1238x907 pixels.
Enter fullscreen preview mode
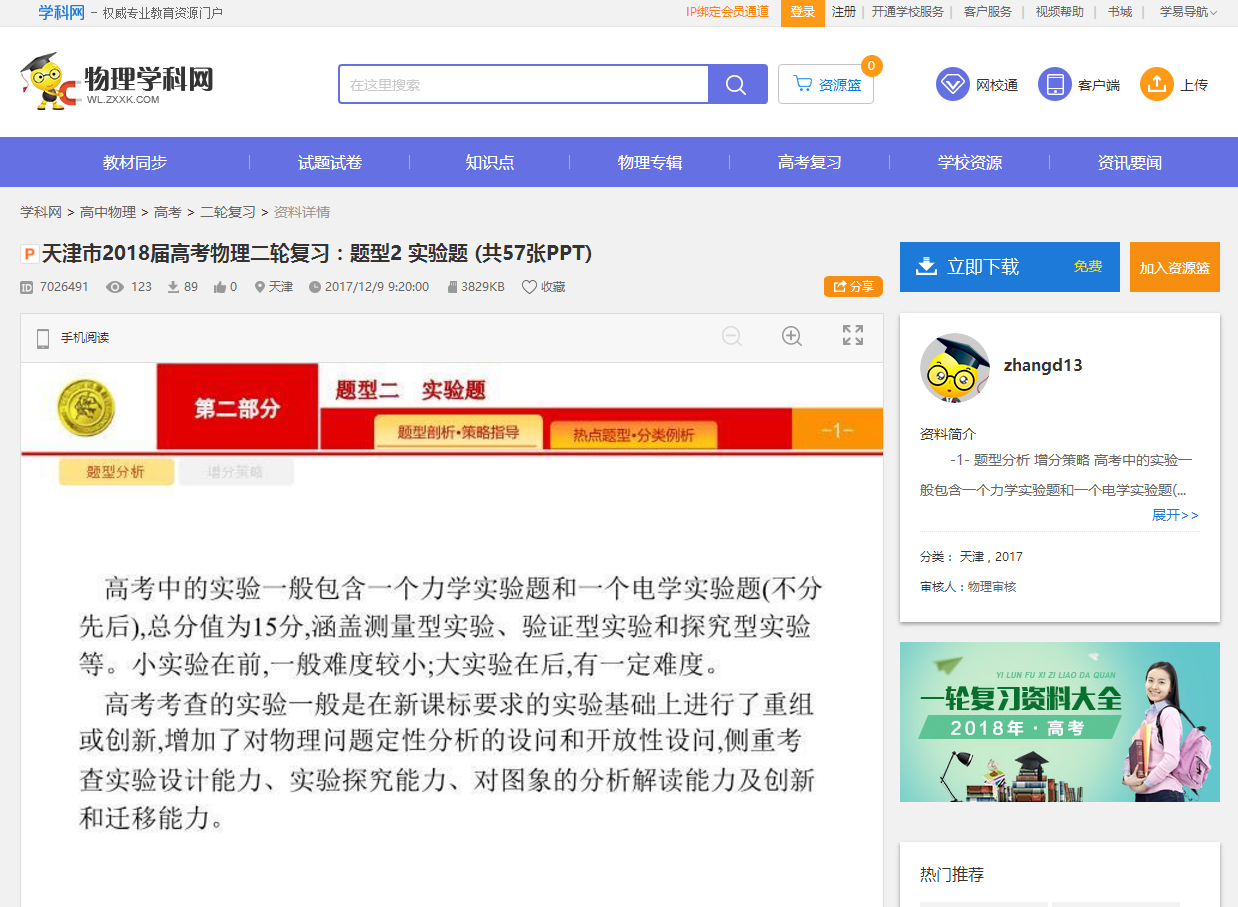(x=852, y=336)
